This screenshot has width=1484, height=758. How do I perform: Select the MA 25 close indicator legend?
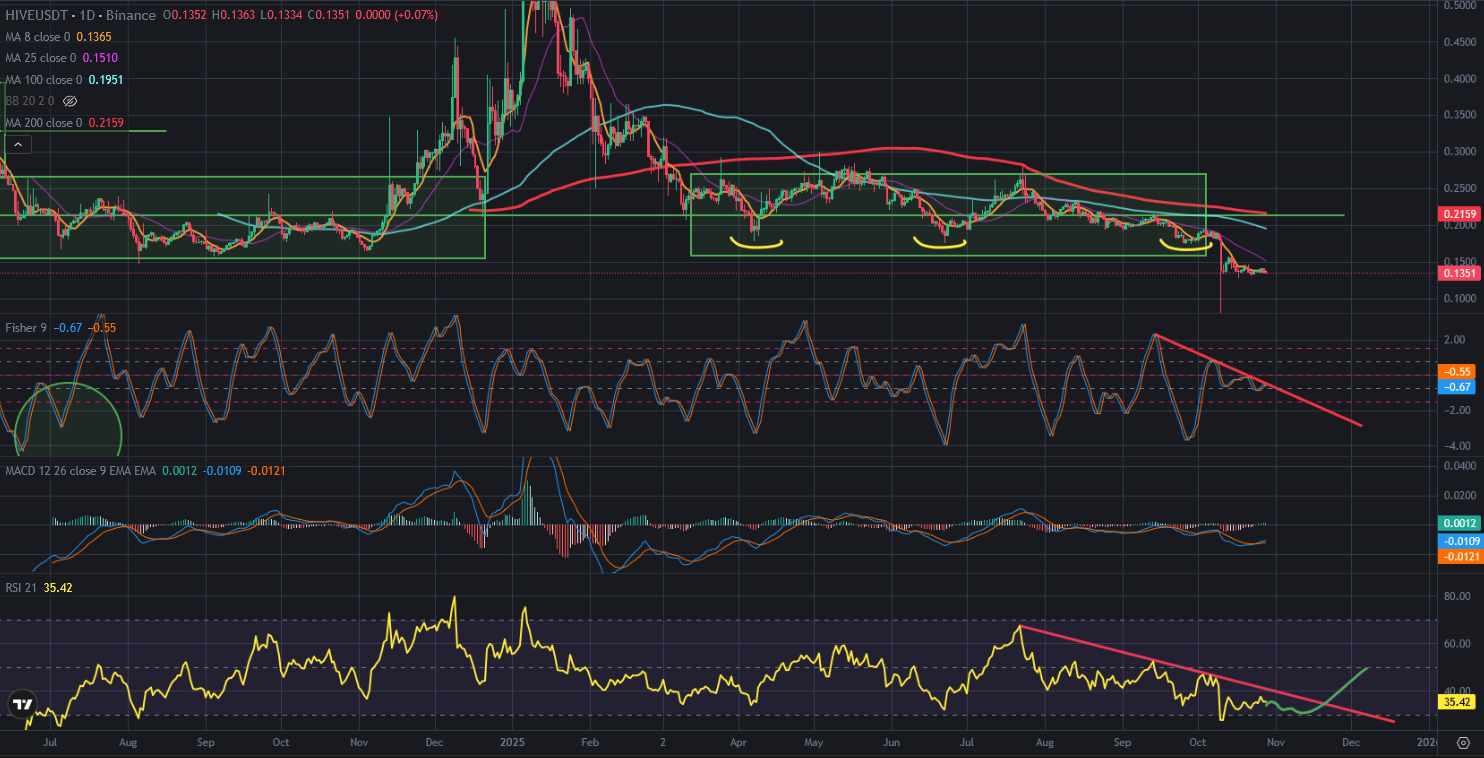(40, 58)
